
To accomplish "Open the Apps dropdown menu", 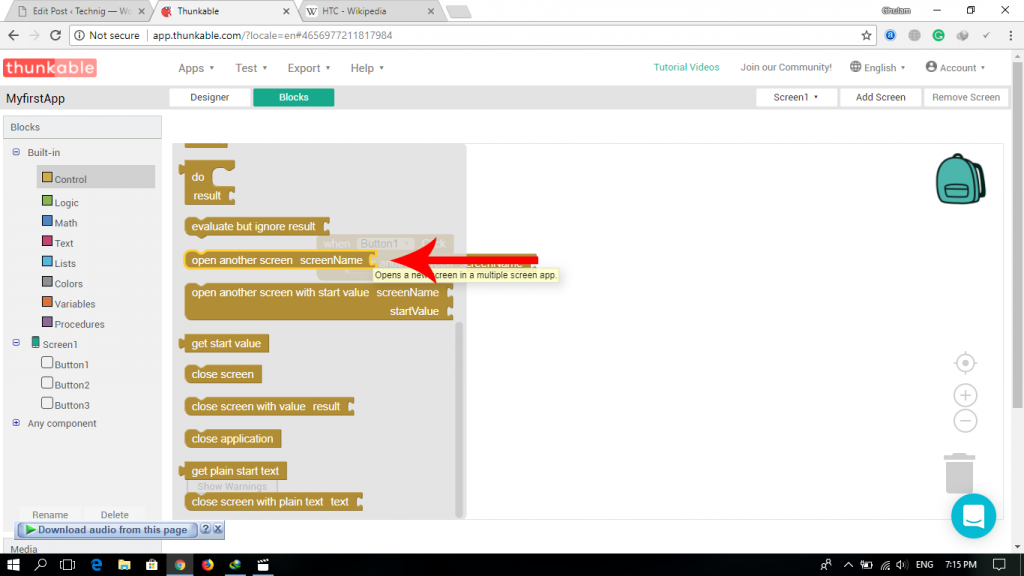I will (196, 68).
